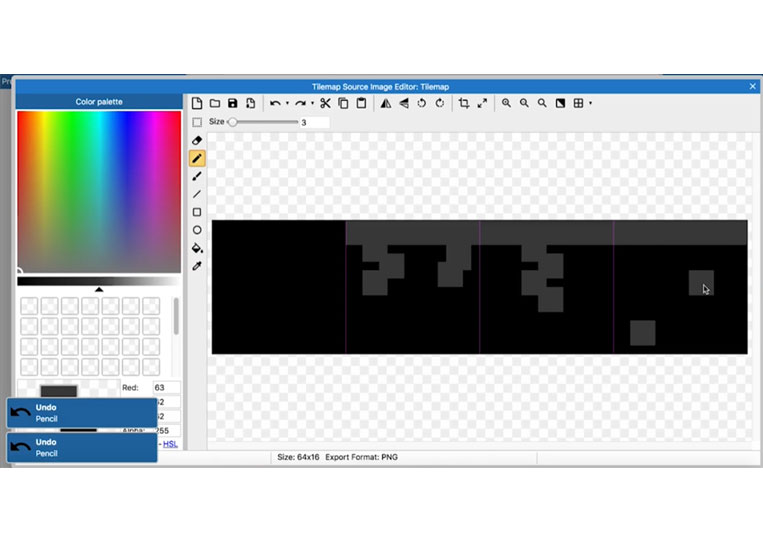Open the redo history dropdown arrow
Image resolution: width=763 pixels, height=541 pixels.
[312, 103]
